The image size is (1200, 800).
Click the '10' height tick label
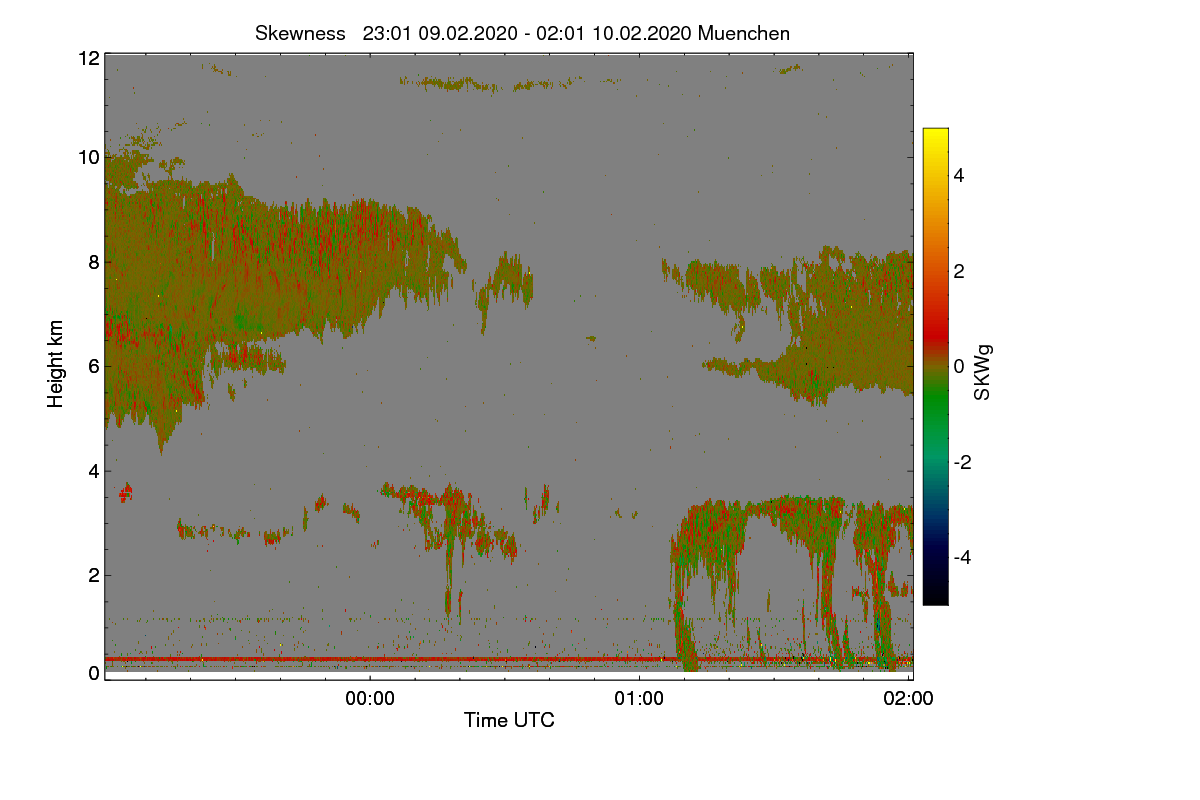[88, 157]
